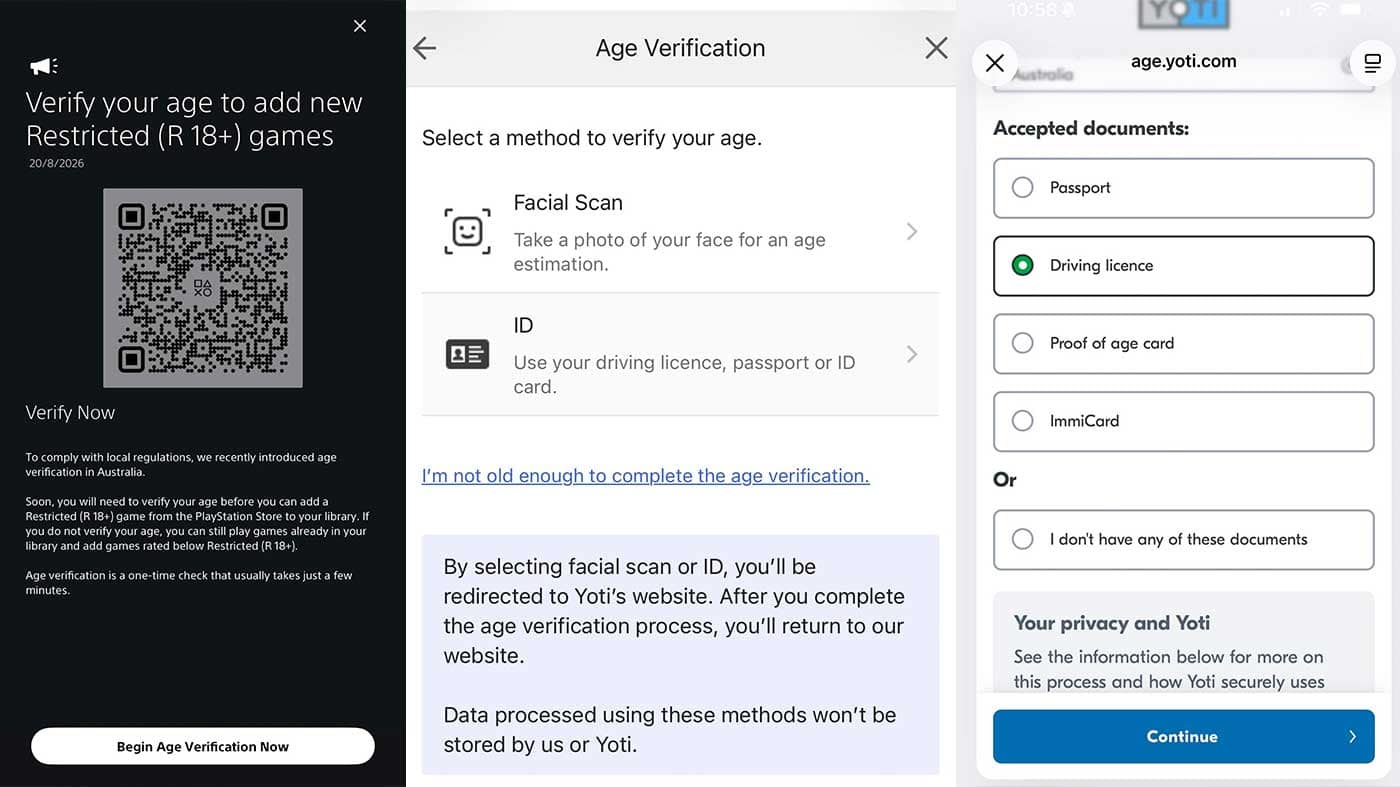Close the PlayStation verify age notice

click(x=360, y=26)
